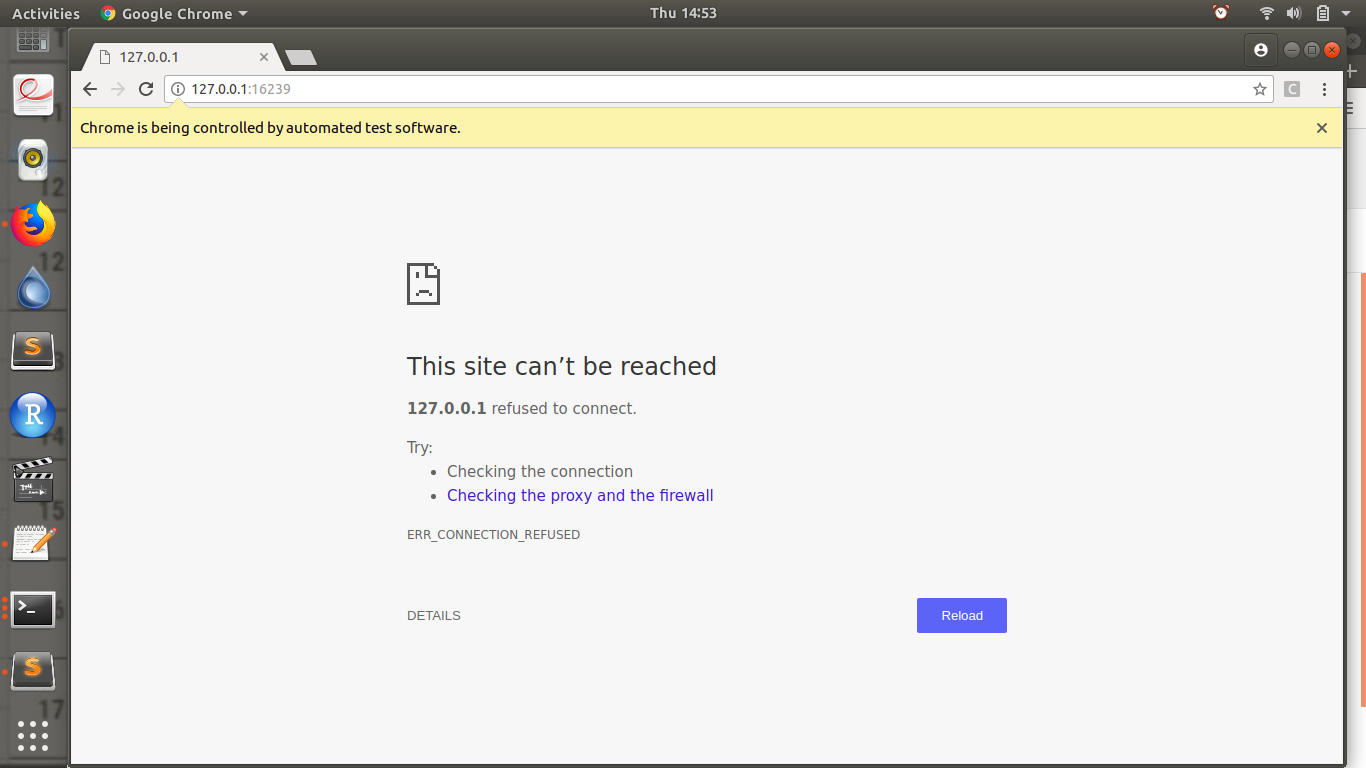The image size is (1366, 768).
Task: Open a new tab
Action: click(301, 58)
